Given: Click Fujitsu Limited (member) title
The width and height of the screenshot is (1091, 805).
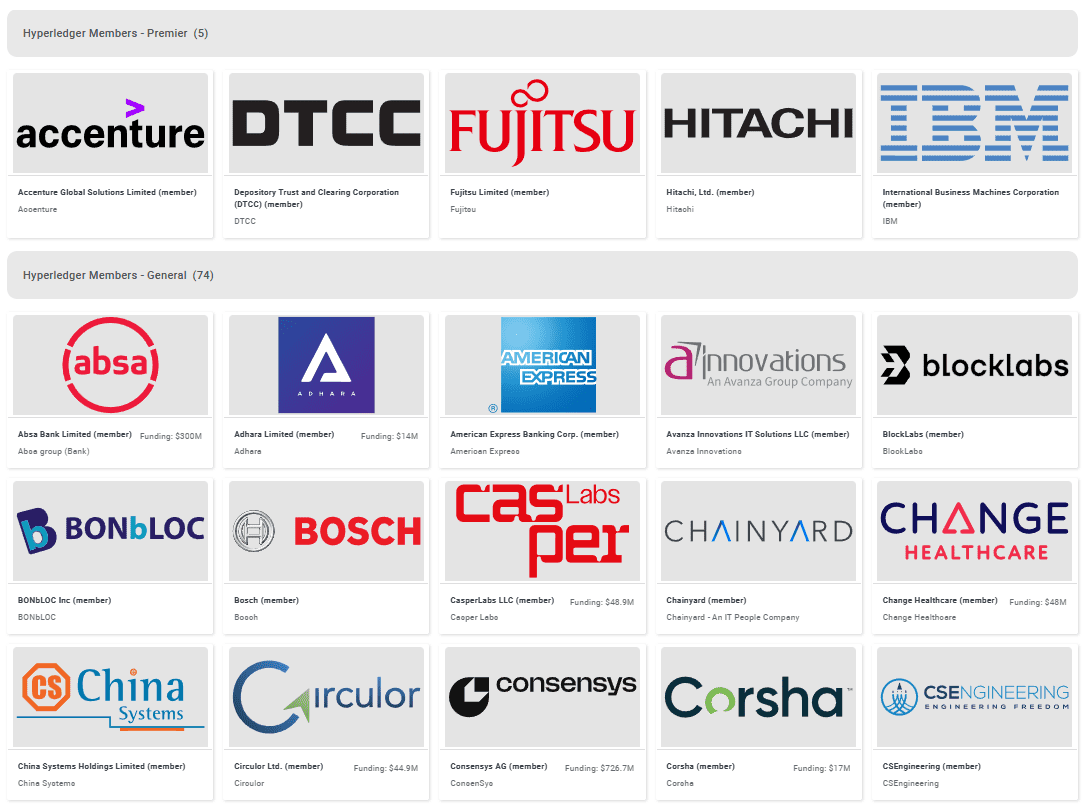Looking at the screenshot, I should pyautogui.click(x=500, y=192).
